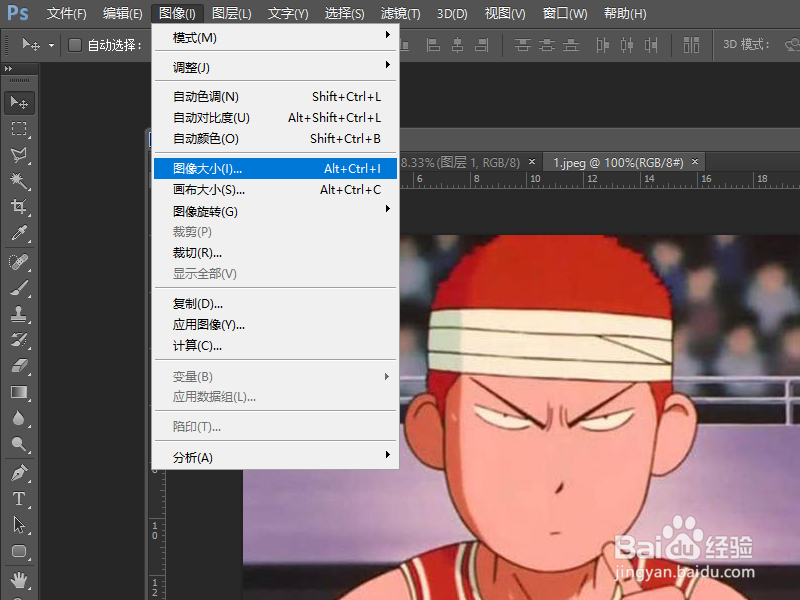Image resolution: width=800 pixels, height=600 pixels.
Task: Select the Clone Stamp tool
Action: pos(19,314)
